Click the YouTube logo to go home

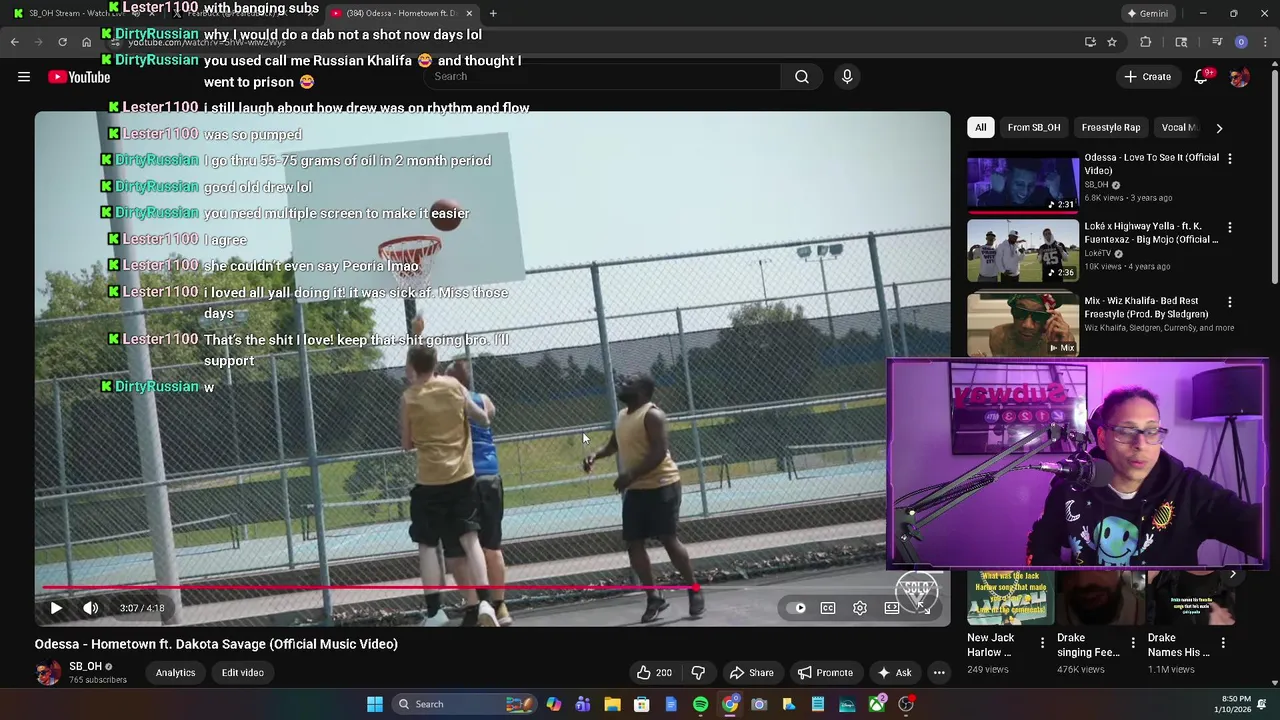79,77
